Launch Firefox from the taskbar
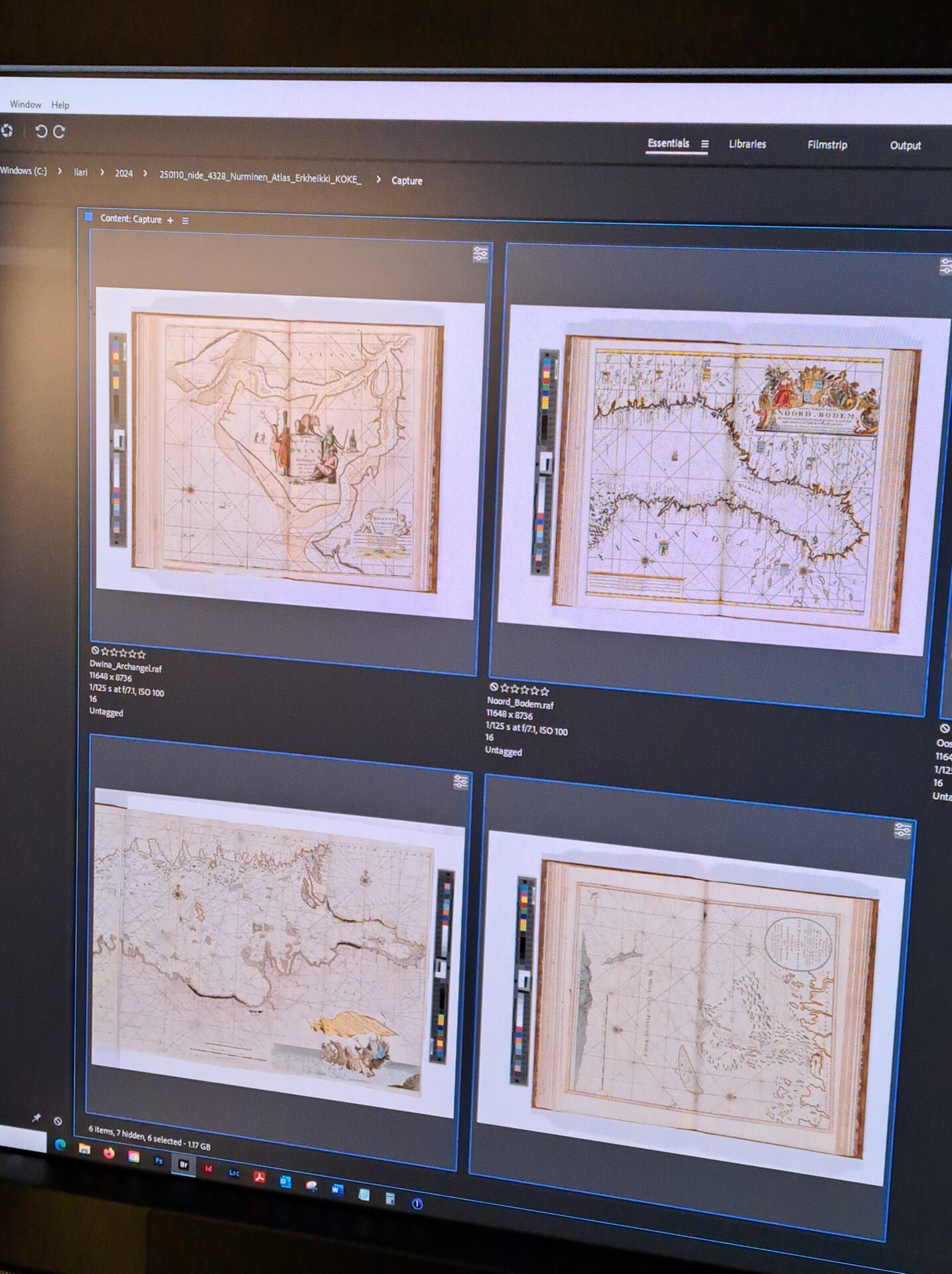952x1274 pixels. tap(109, 1153)
